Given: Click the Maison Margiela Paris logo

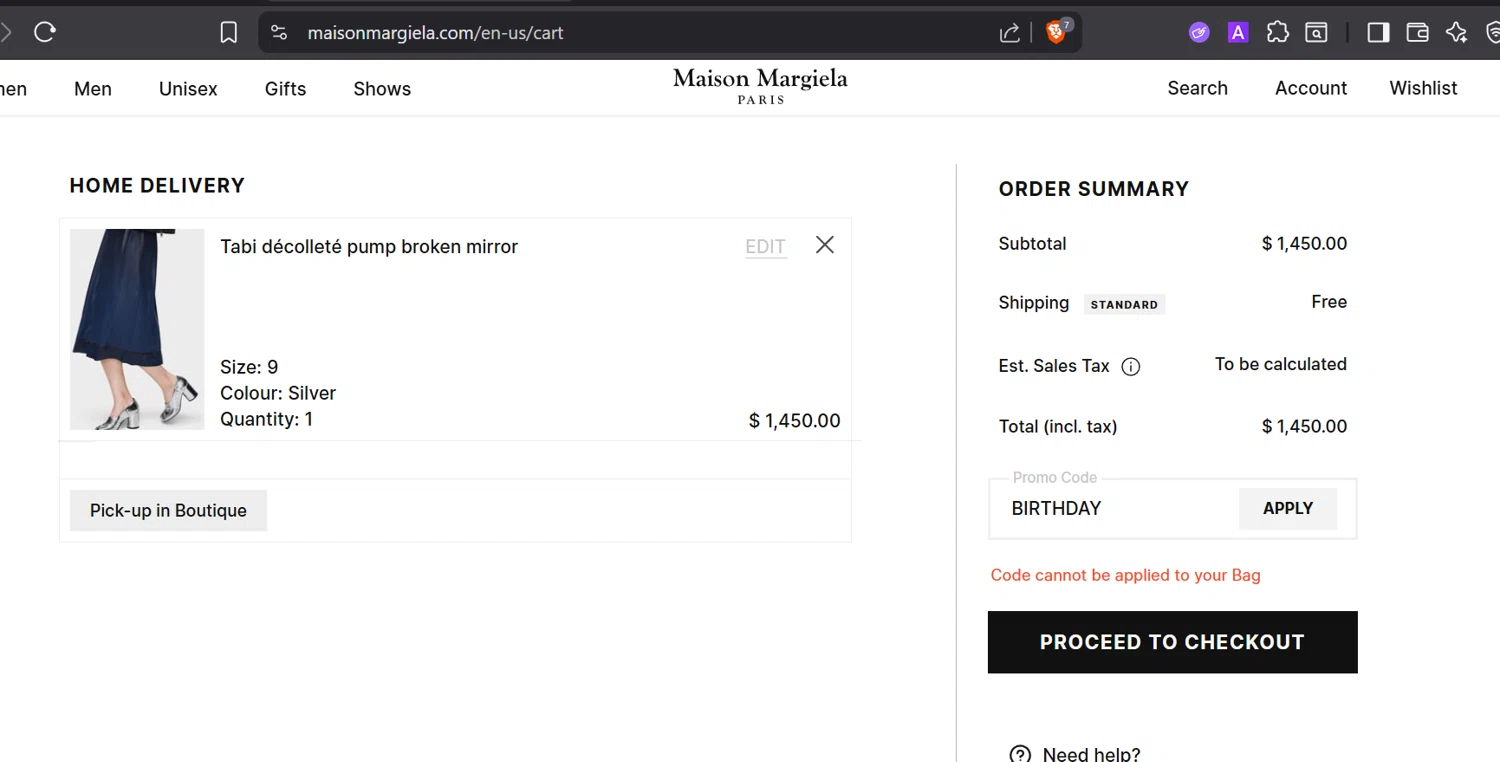Looking at the screenshot, I should coord(760,86).
